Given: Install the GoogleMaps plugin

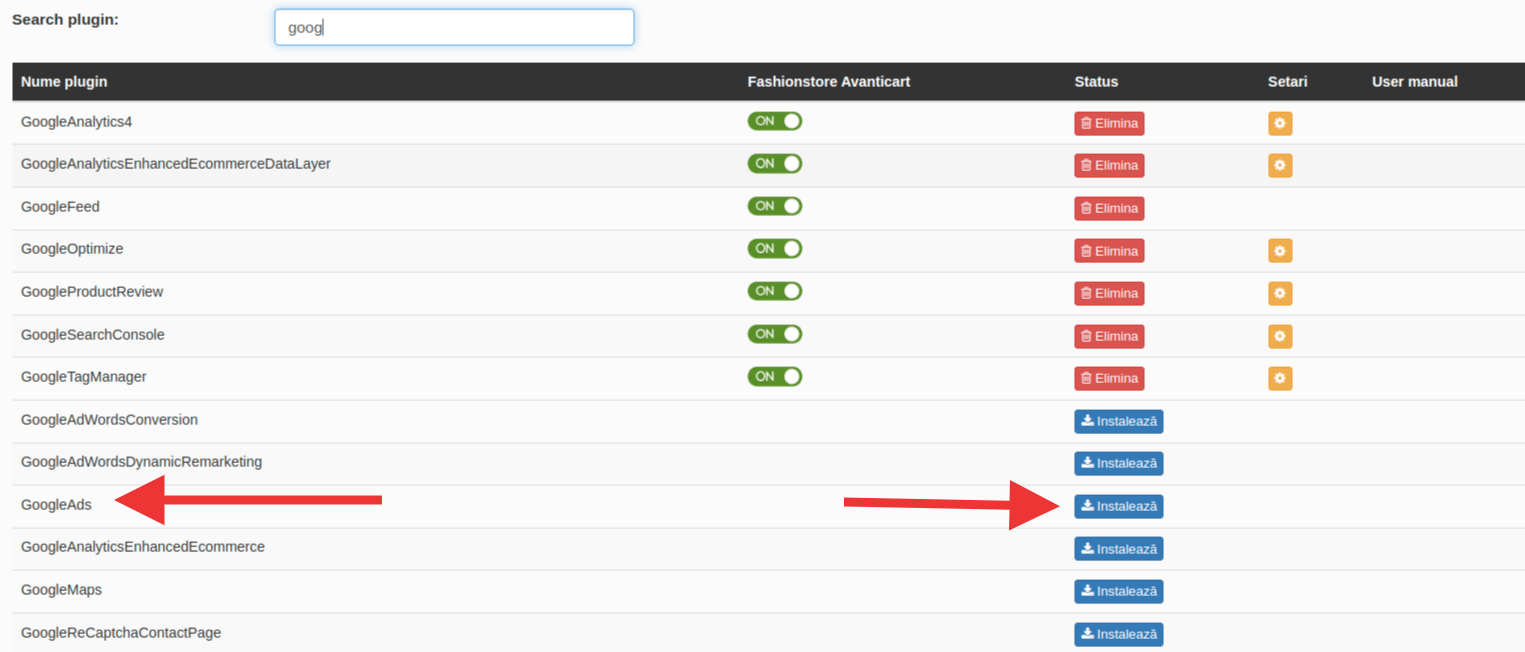Looking at the screenshot, I should (1119, 591).
